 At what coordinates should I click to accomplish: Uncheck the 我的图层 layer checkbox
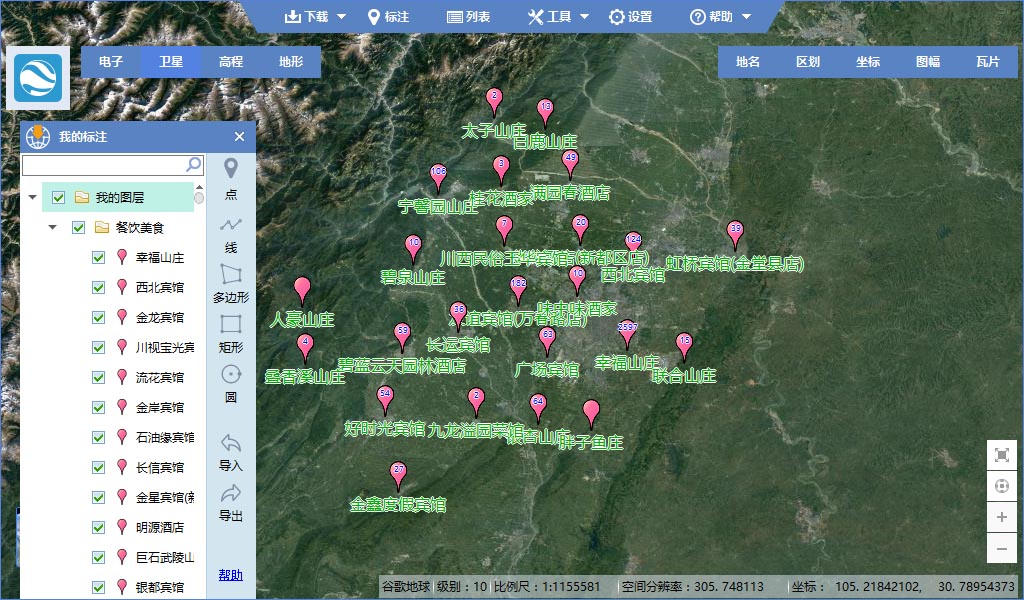coord(59,198)
